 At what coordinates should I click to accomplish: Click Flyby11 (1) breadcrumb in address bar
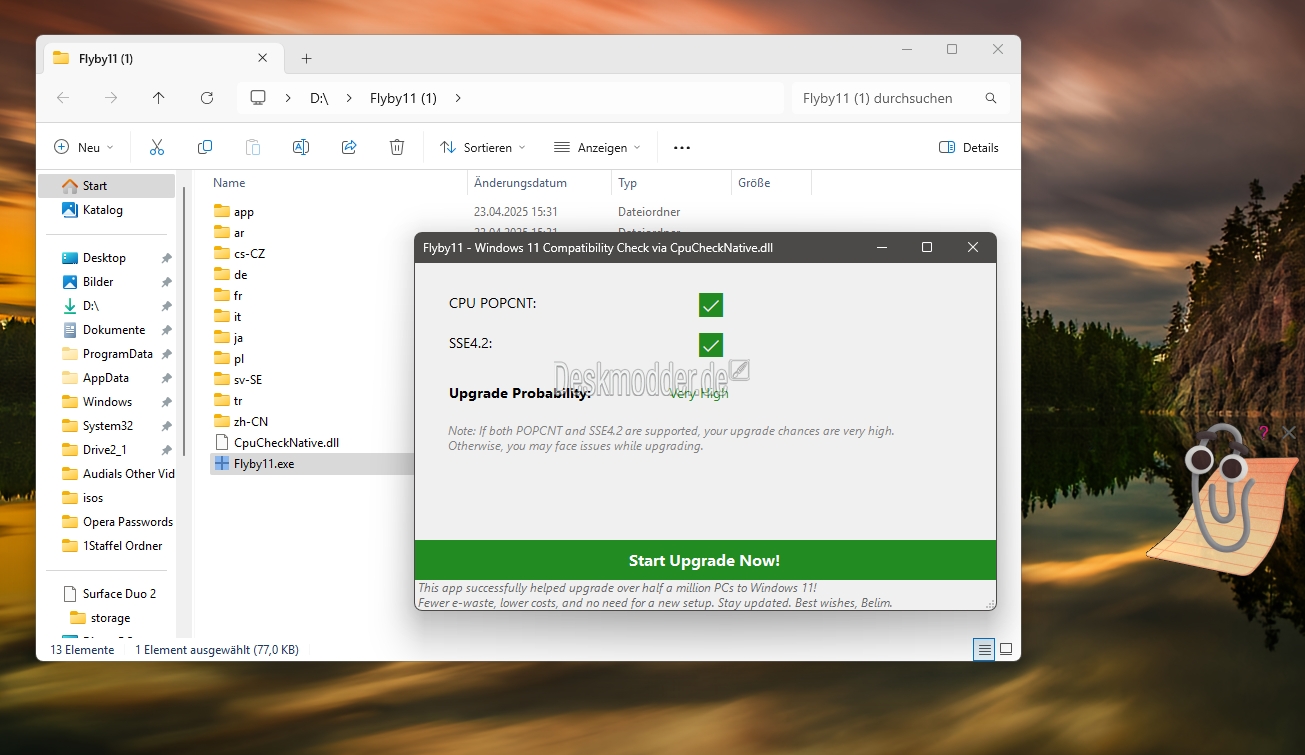pos(403,98)
